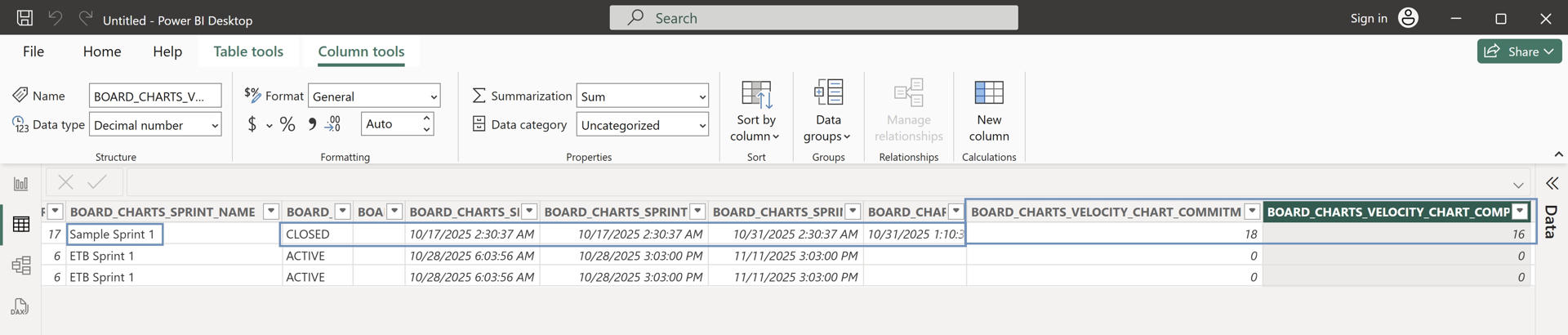Open DAX query view icon
The image size is (1568, 335).
(x=21, y=307)
